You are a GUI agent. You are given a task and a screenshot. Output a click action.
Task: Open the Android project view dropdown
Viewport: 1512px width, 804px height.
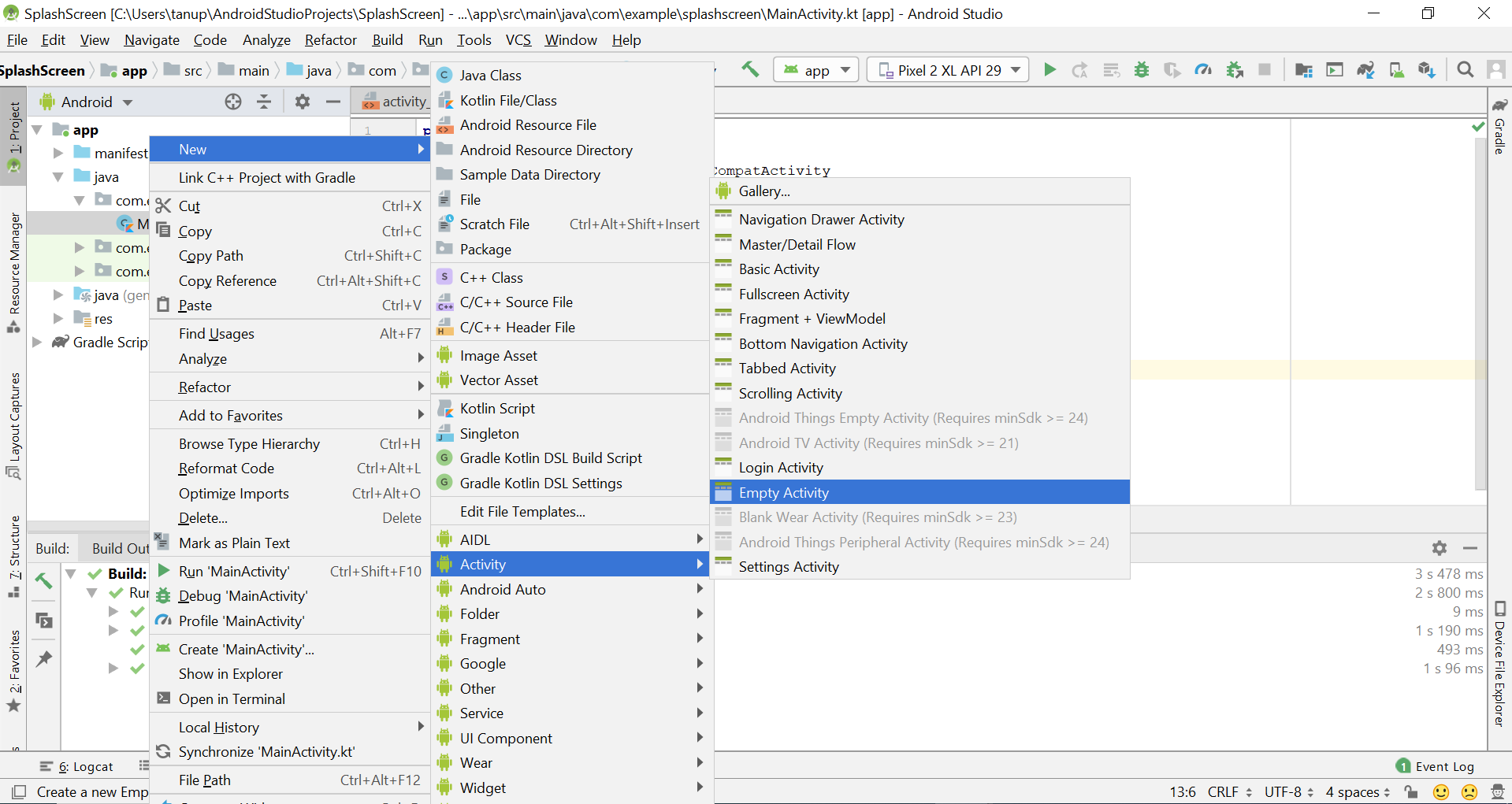[87, 102]
